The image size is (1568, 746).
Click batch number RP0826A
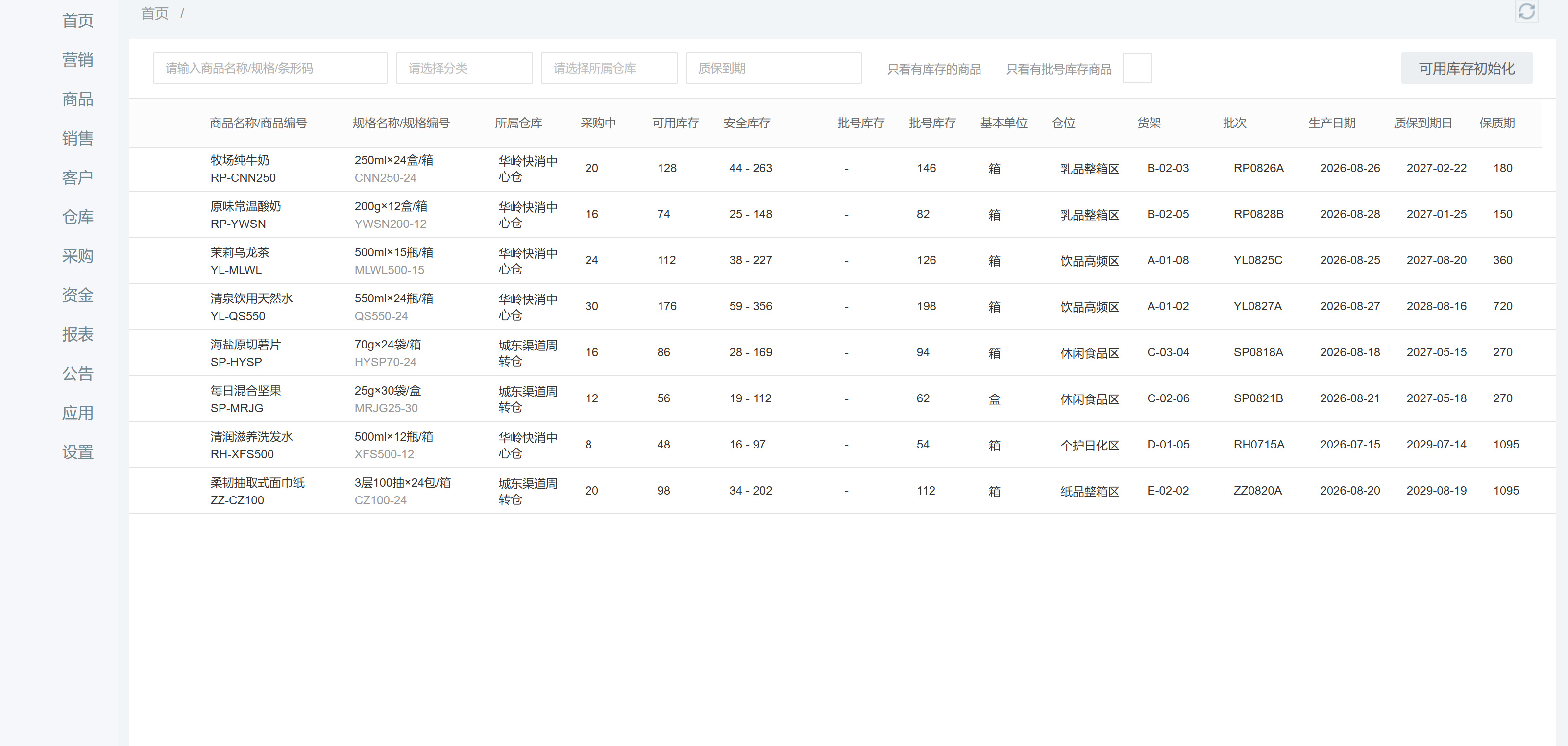pos(1258,168)
